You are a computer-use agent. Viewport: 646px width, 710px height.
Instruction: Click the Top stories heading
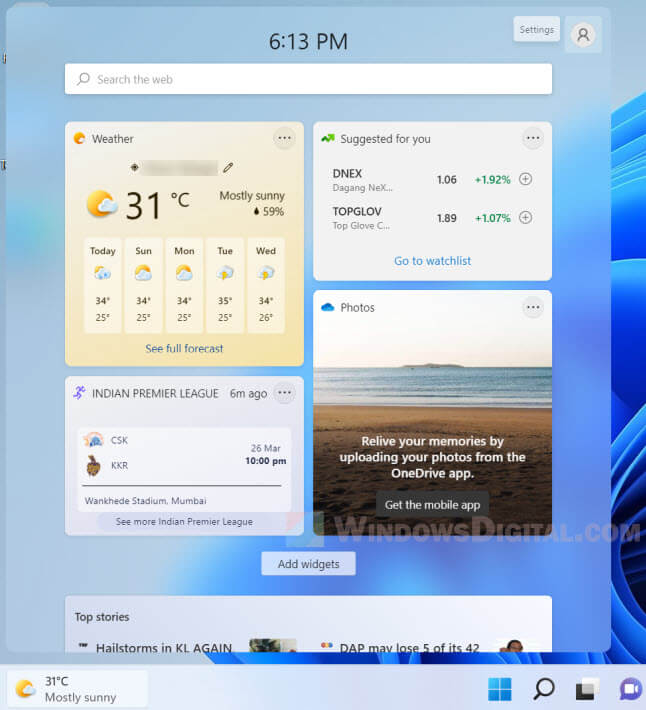[102, 617]
